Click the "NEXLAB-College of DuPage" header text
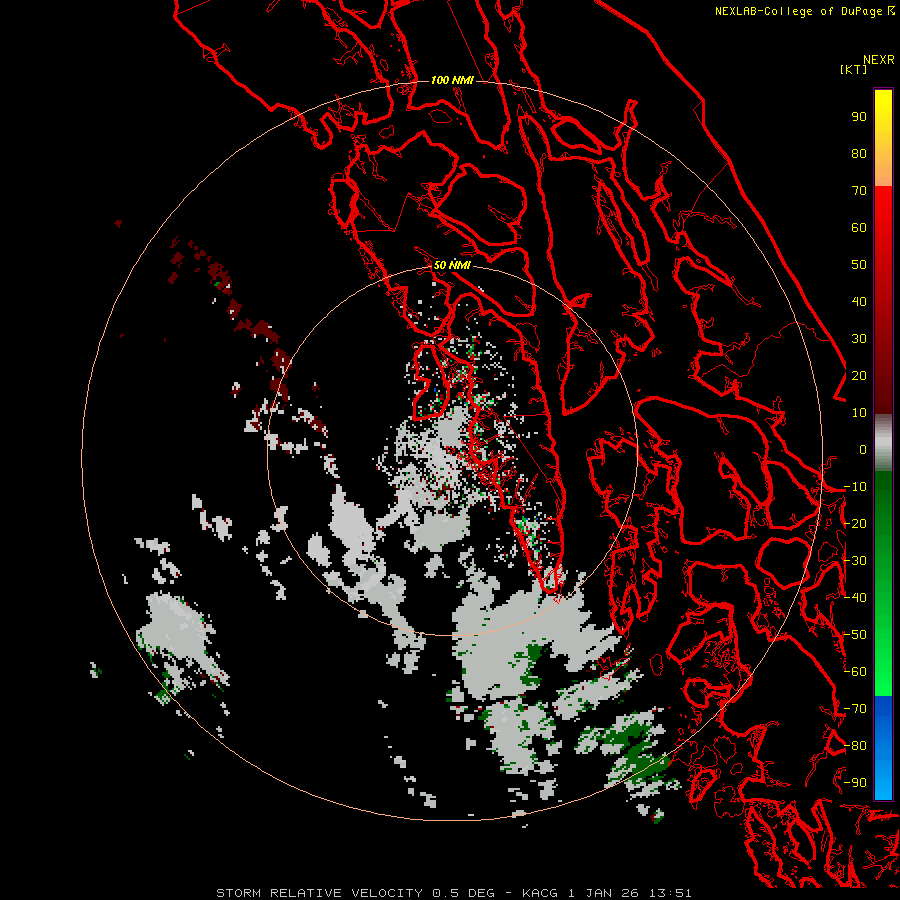 (x=800, y=11)
